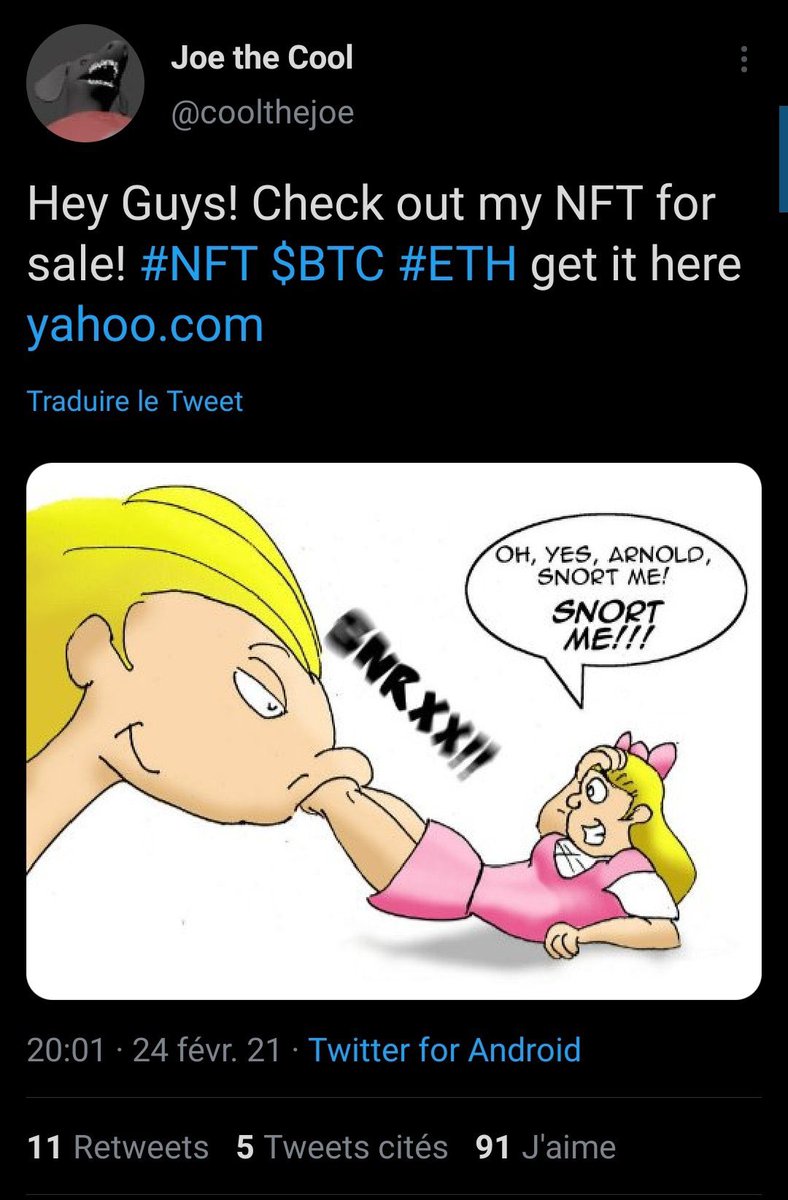This screenshot has height=1200, width=788.
Task: View the 5 Tweets cités list
Action: pos(342,1147)
